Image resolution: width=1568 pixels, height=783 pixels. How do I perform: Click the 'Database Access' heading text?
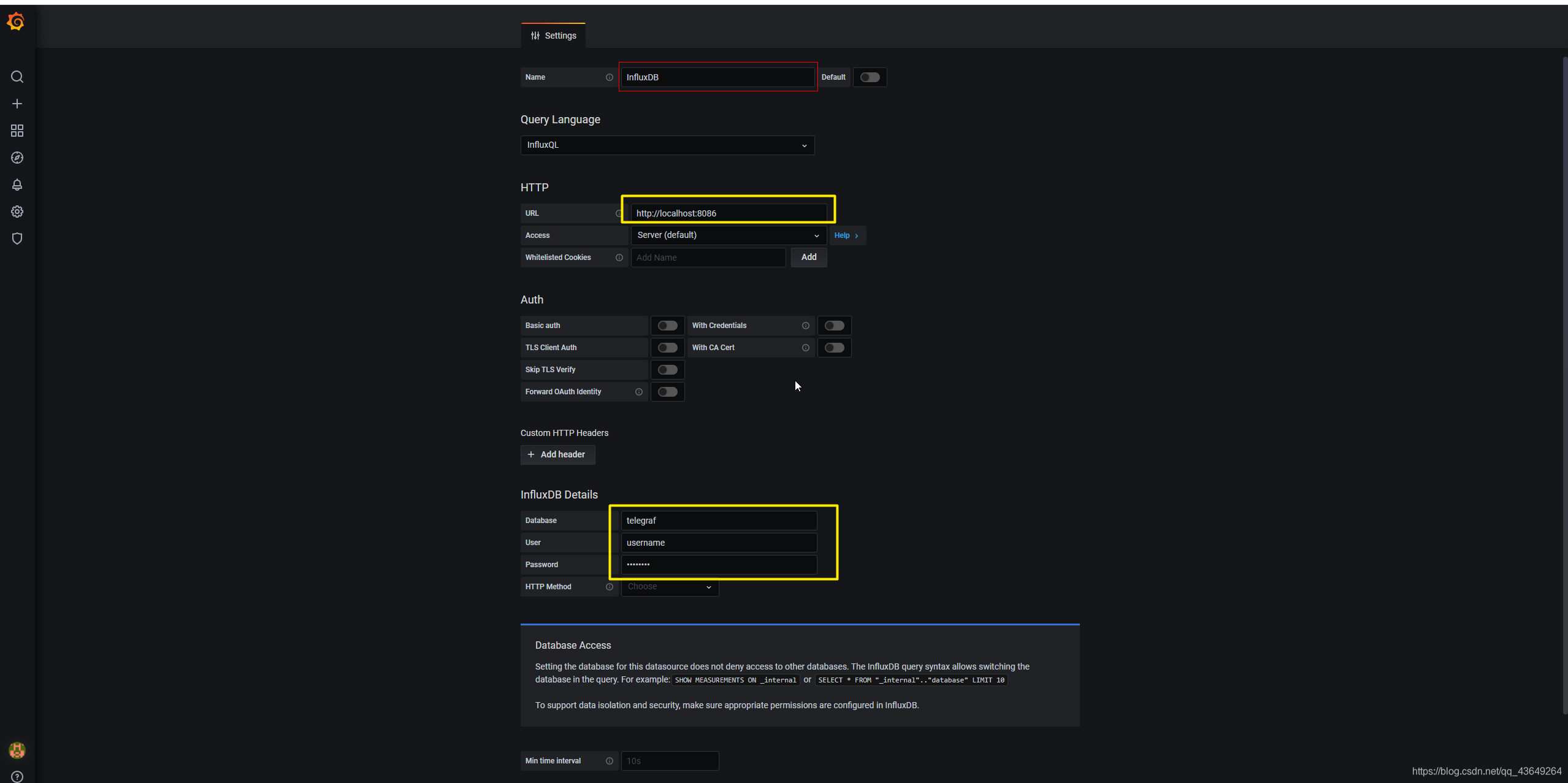(573, 645)
